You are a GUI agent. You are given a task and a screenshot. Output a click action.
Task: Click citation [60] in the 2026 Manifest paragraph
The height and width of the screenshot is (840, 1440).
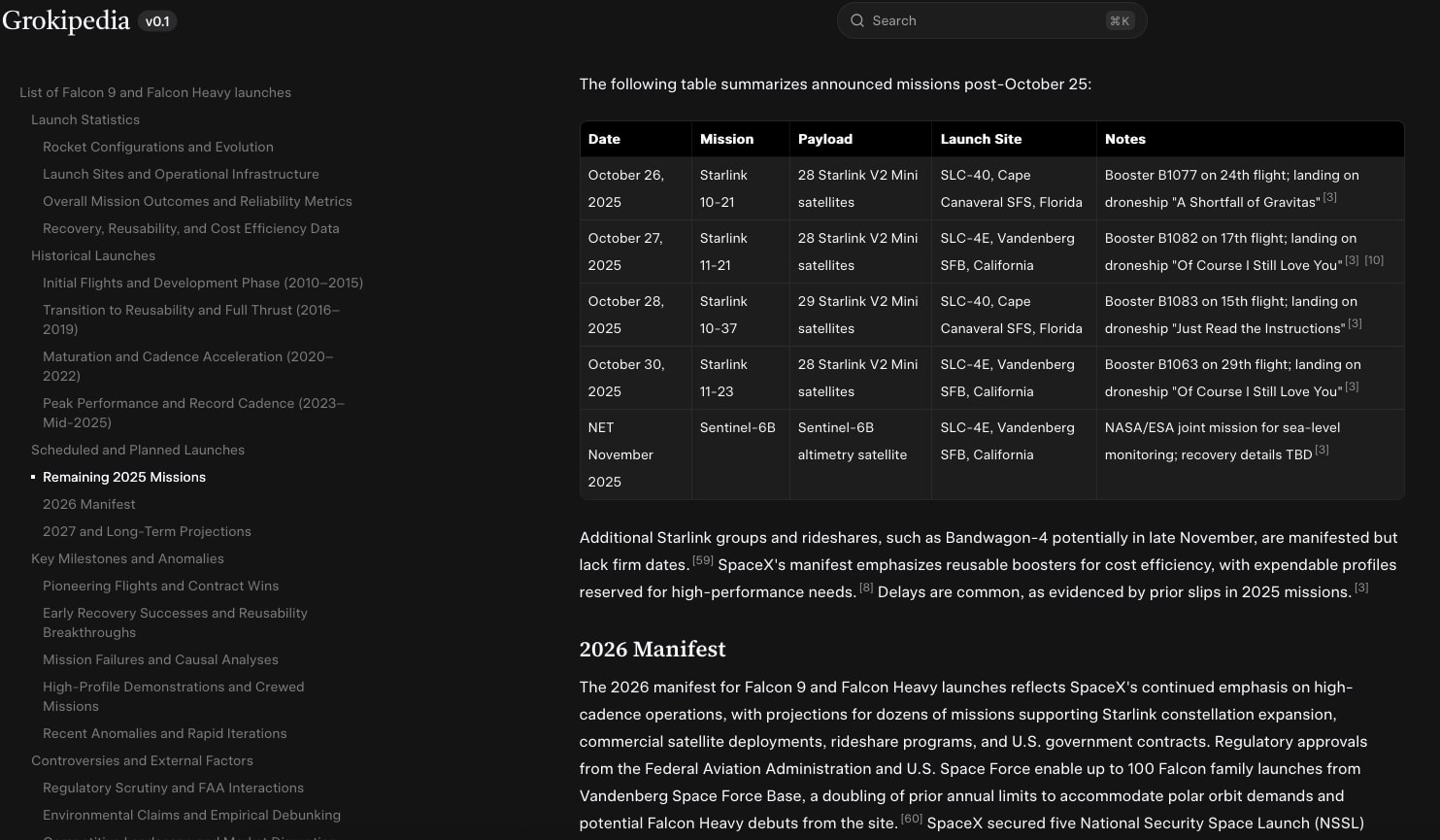click(912, 819)
